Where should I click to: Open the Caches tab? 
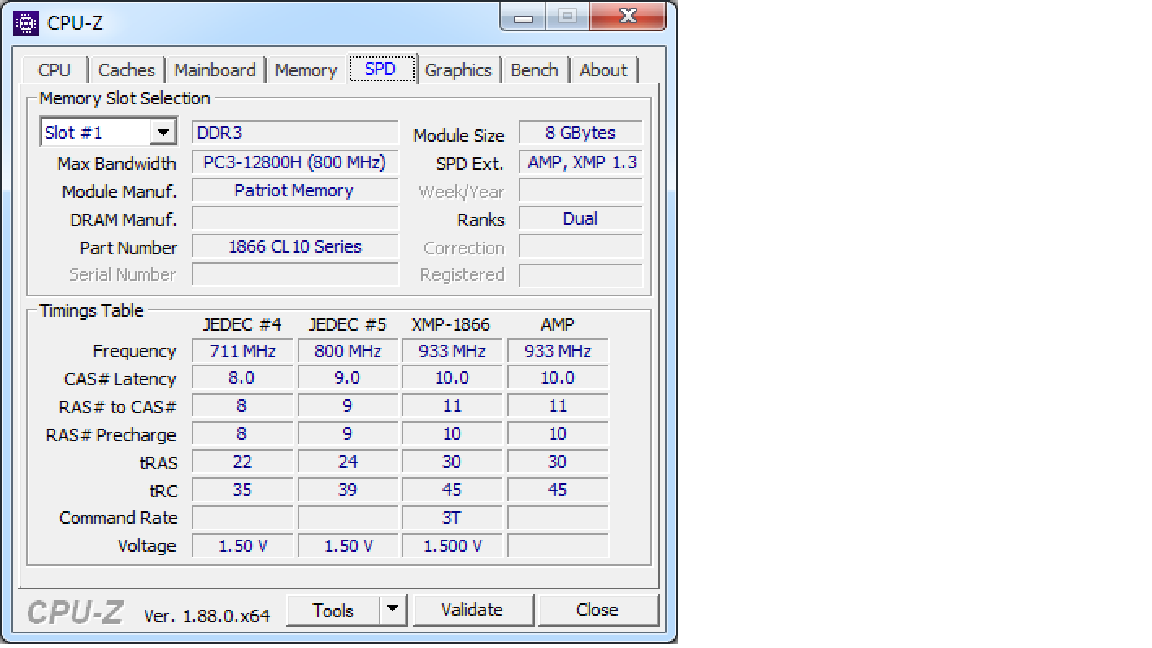coord(126,71)
